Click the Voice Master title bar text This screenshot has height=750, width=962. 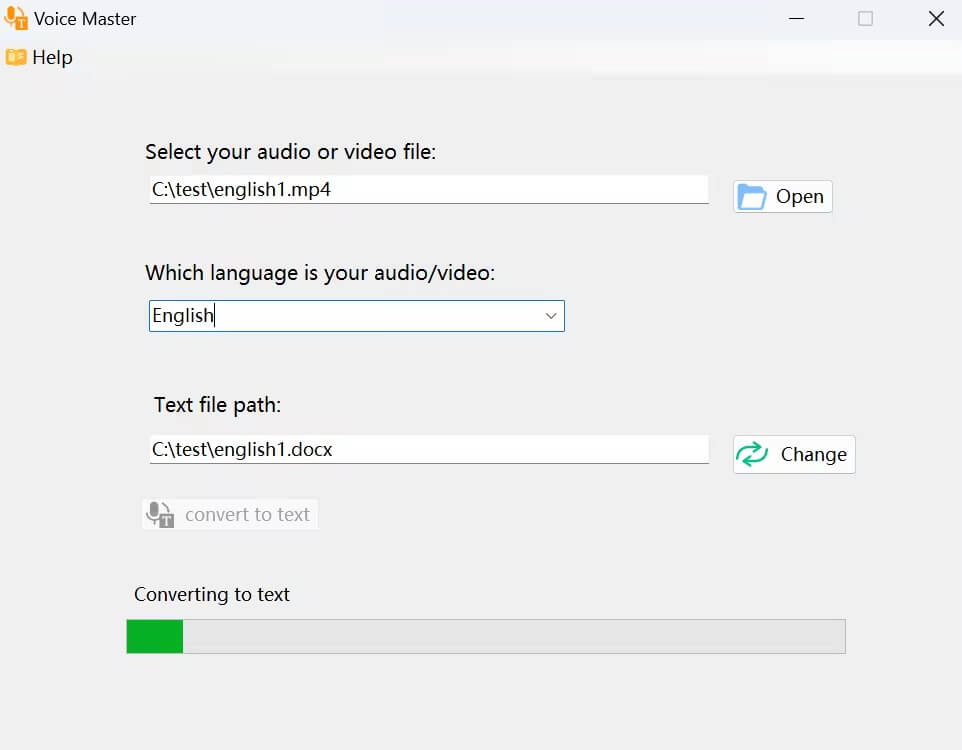click(x=85, y=18)
